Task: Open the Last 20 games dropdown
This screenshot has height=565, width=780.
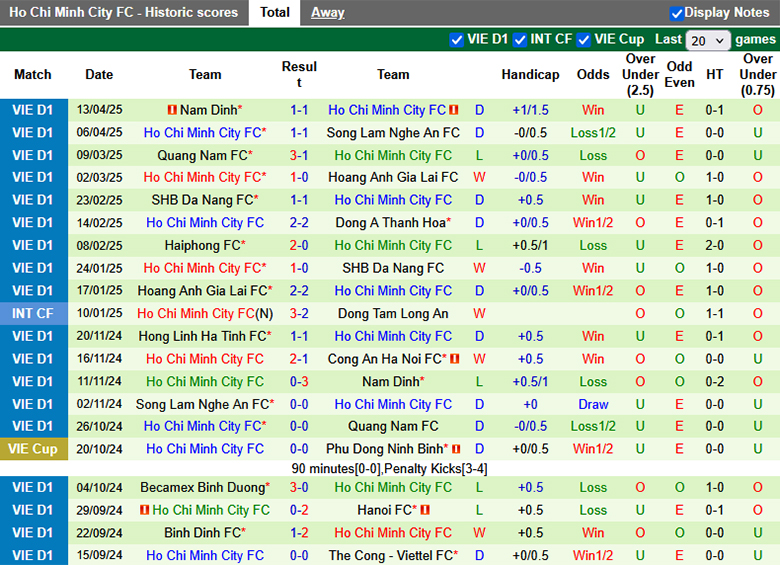Action: click(708, 40)
